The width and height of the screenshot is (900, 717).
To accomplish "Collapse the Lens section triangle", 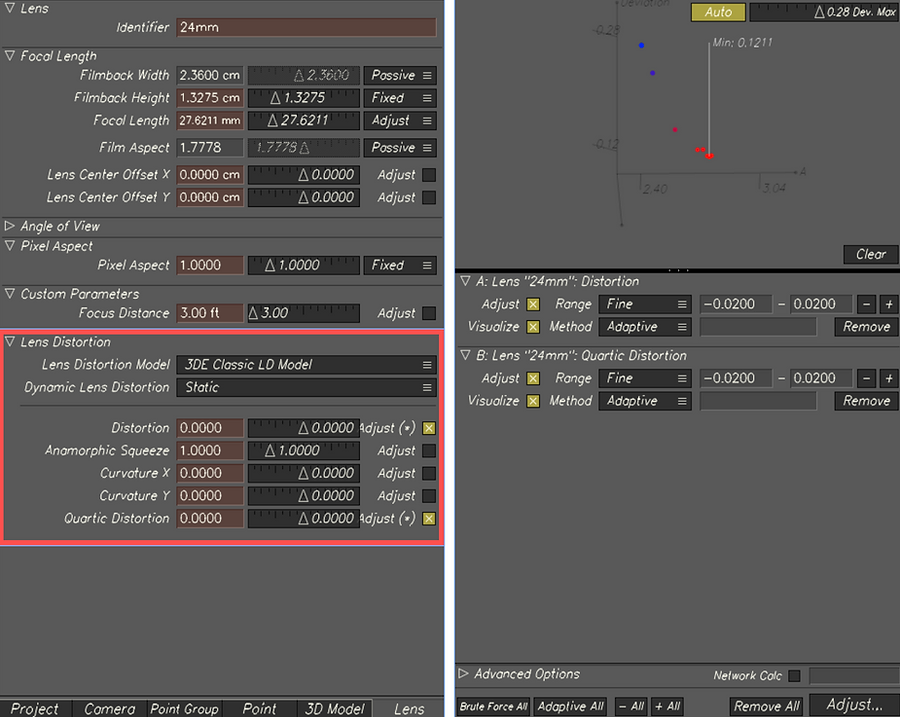I will click(x=10, y=7).
